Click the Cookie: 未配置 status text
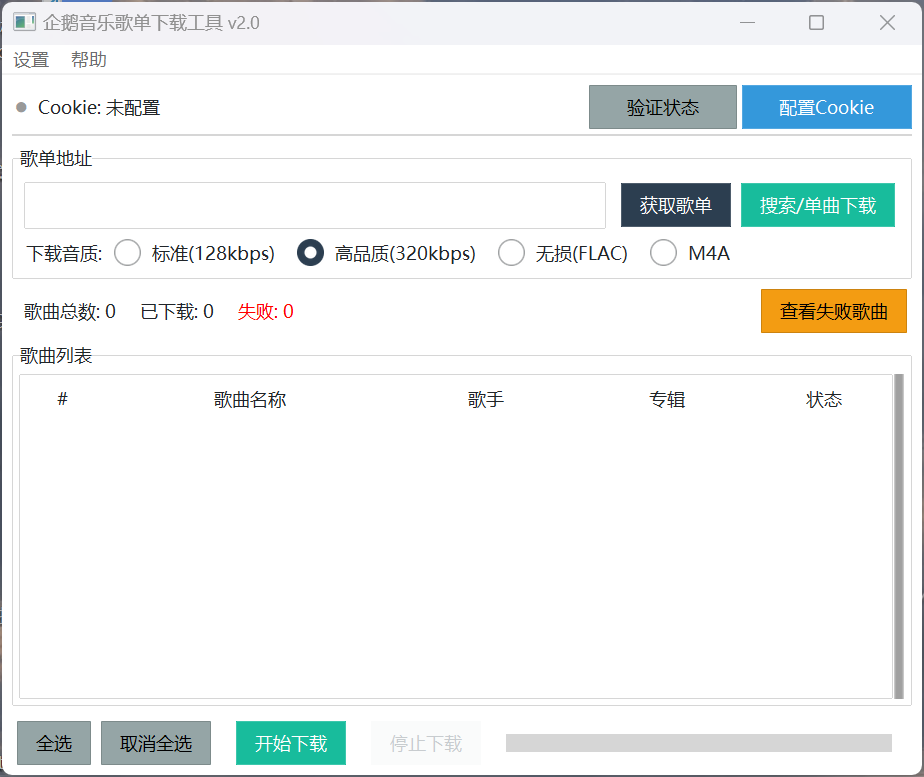Screen dimensions: 924x777 [99, 107]
